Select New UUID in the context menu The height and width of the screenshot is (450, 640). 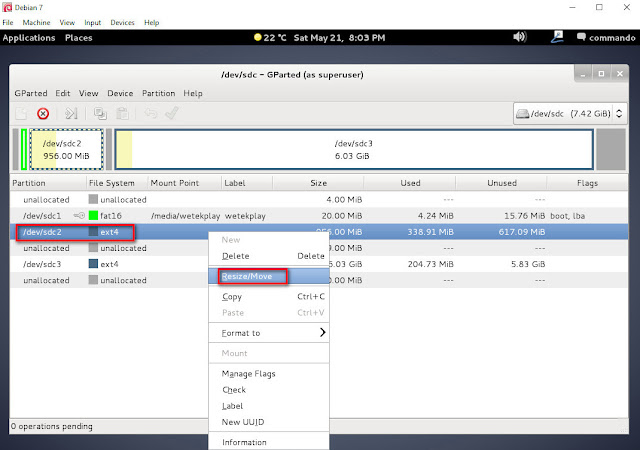[269, 422]
